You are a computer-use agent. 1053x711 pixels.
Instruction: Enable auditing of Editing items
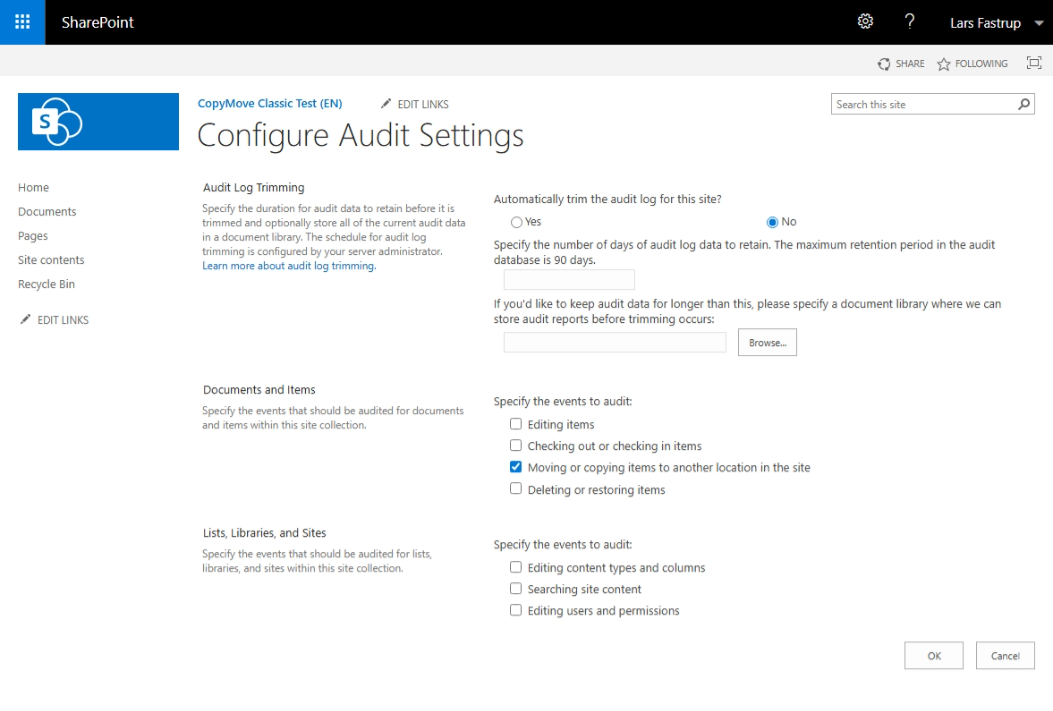(516, 423)
